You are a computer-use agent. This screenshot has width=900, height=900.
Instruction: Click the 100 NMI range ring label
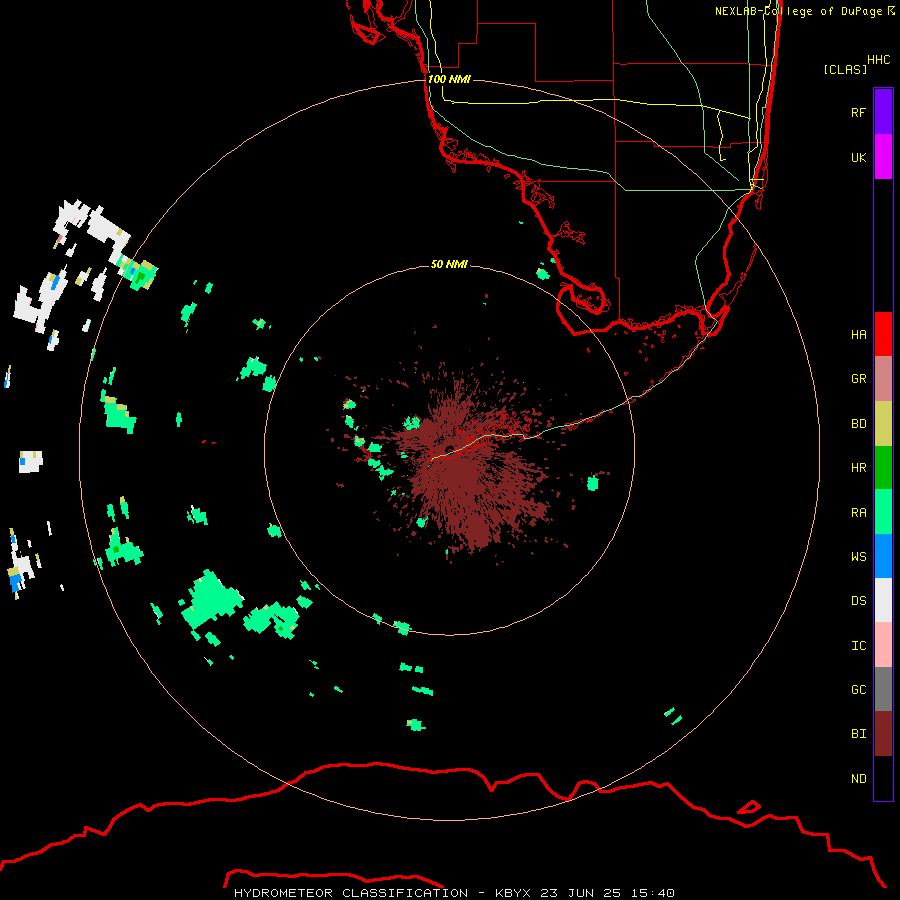(x=449, y=79)
